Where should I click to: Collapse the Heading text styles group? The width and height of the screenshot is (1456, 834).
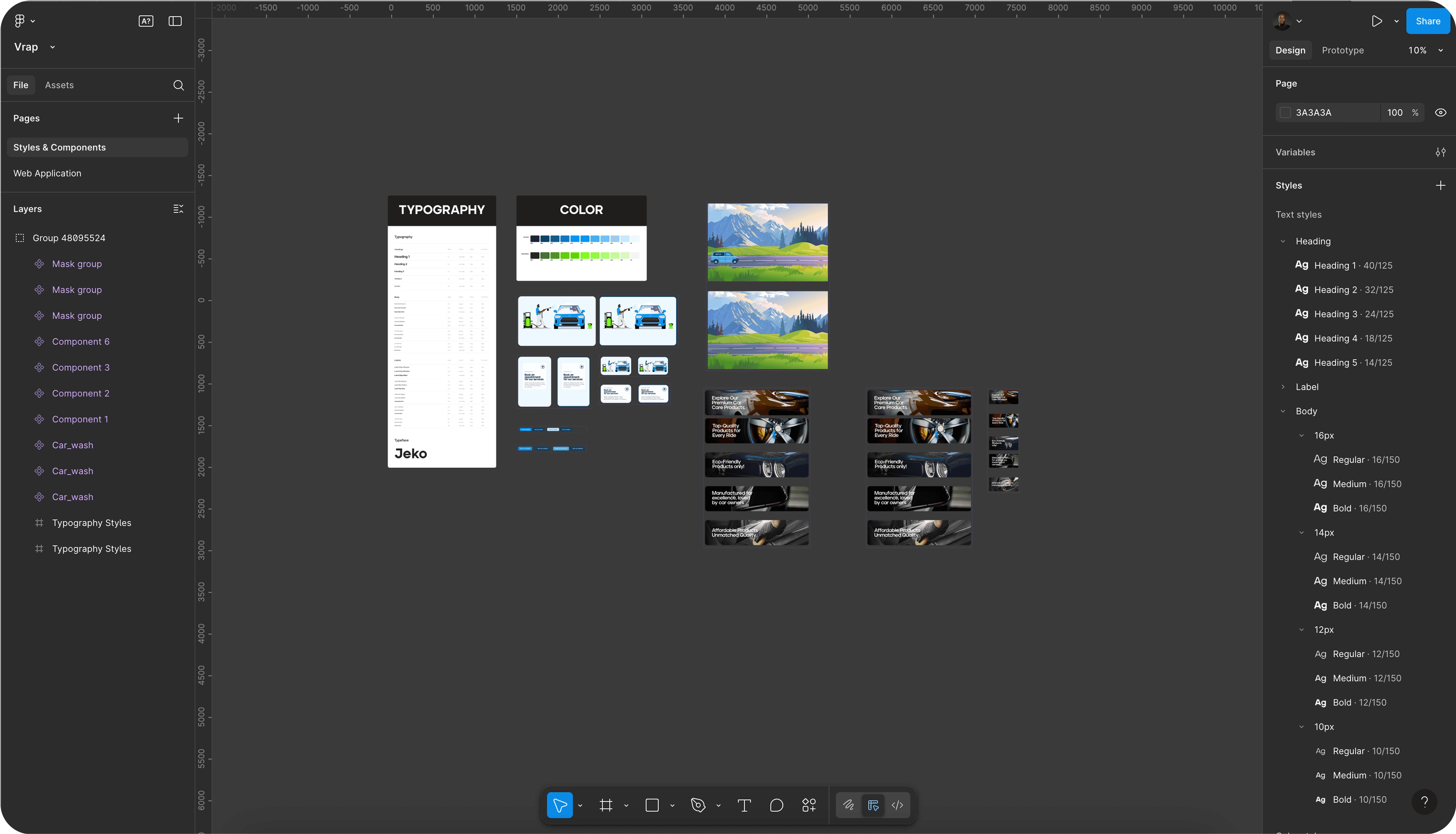pos(1283,241)
